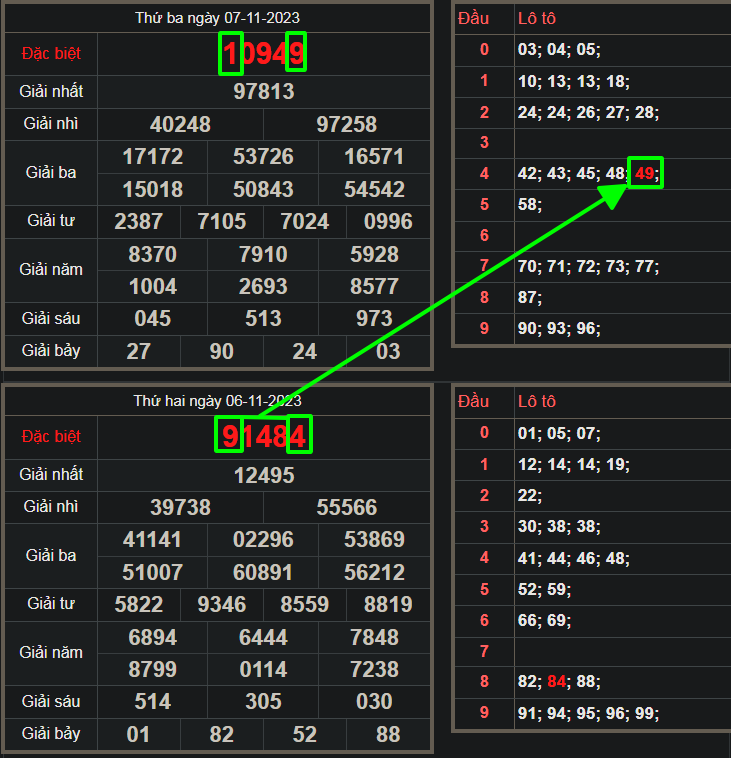Click first prize number 97813

pyautogui.click(x=263, y=92)
